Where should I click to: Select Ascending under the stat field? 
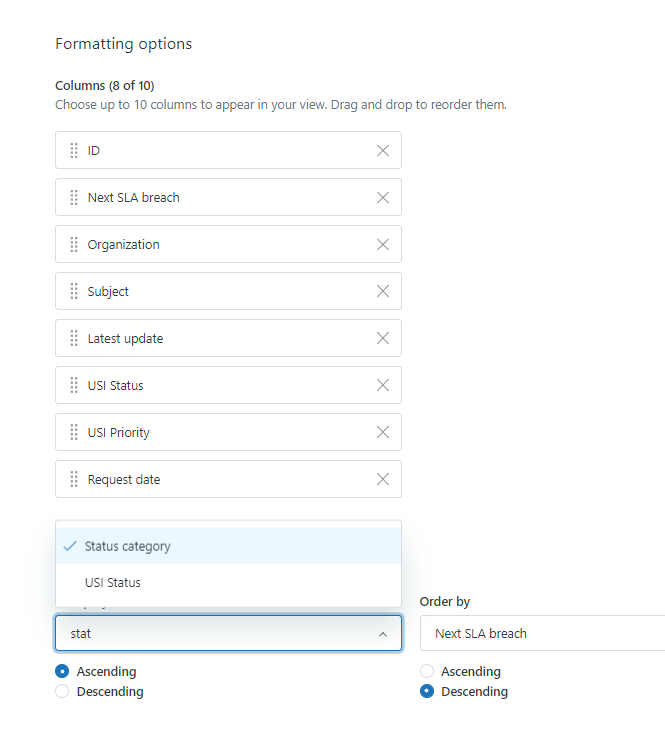point(63,672)
